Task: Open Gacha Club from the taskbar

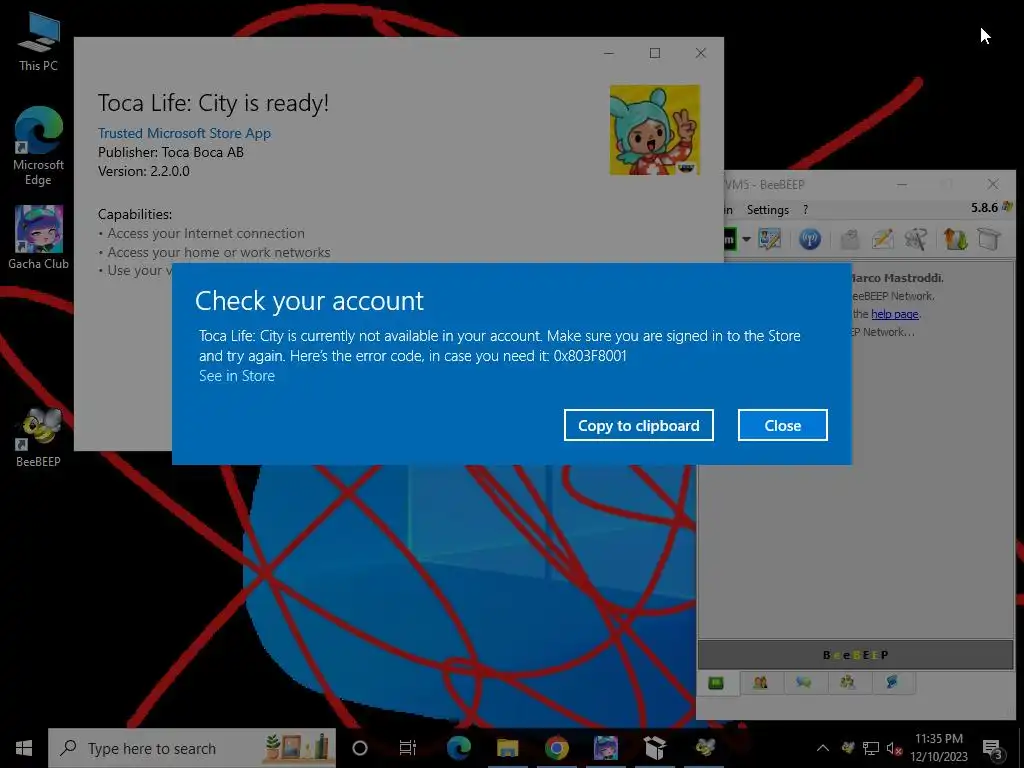Action: (x=605, y=748)
